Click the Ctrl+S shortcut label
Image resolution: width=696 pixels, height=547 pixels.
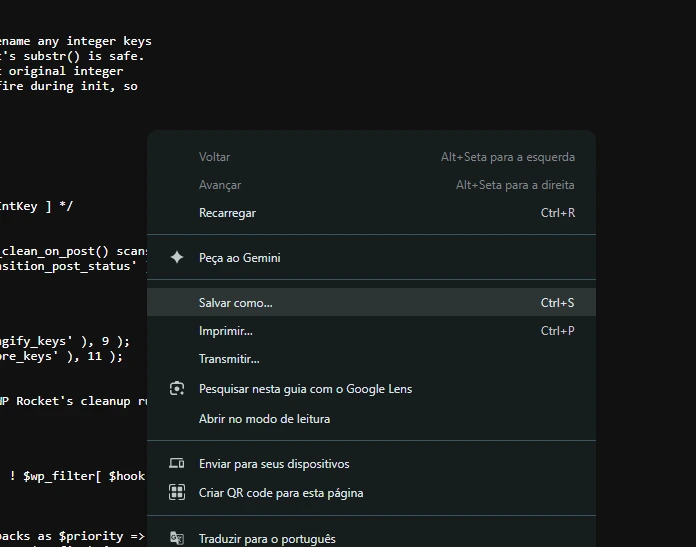pos(558,303)
